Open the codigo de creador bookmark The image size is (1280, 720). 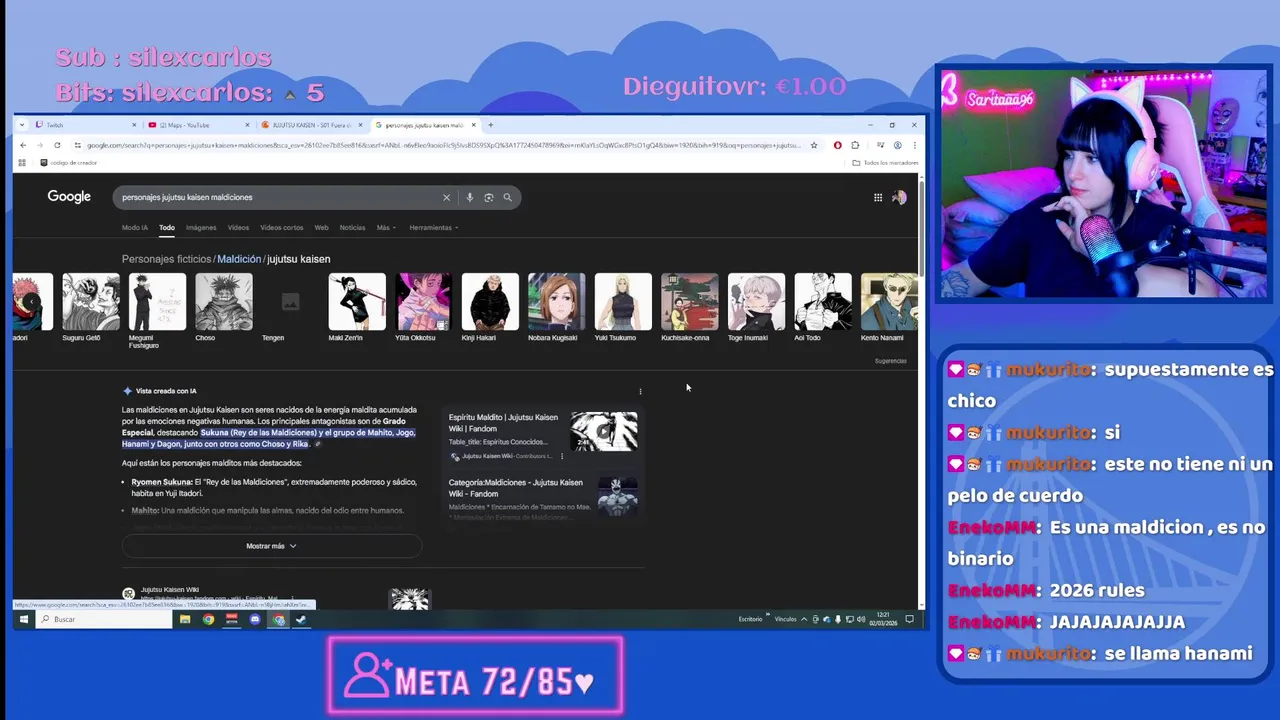point(68,162)
